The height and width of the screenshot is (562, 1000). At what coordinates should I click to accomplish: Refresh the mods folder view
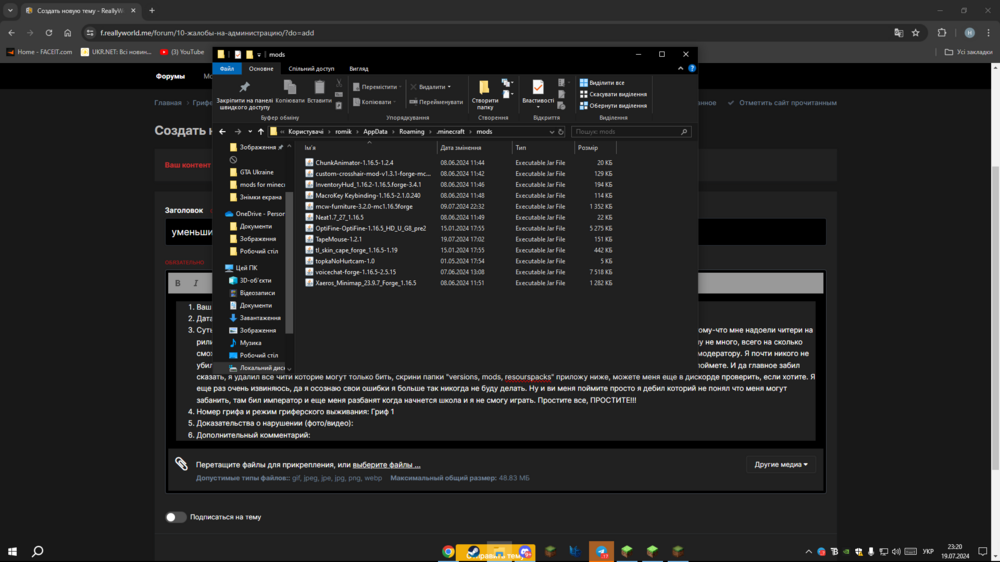[x=561, y=132]
